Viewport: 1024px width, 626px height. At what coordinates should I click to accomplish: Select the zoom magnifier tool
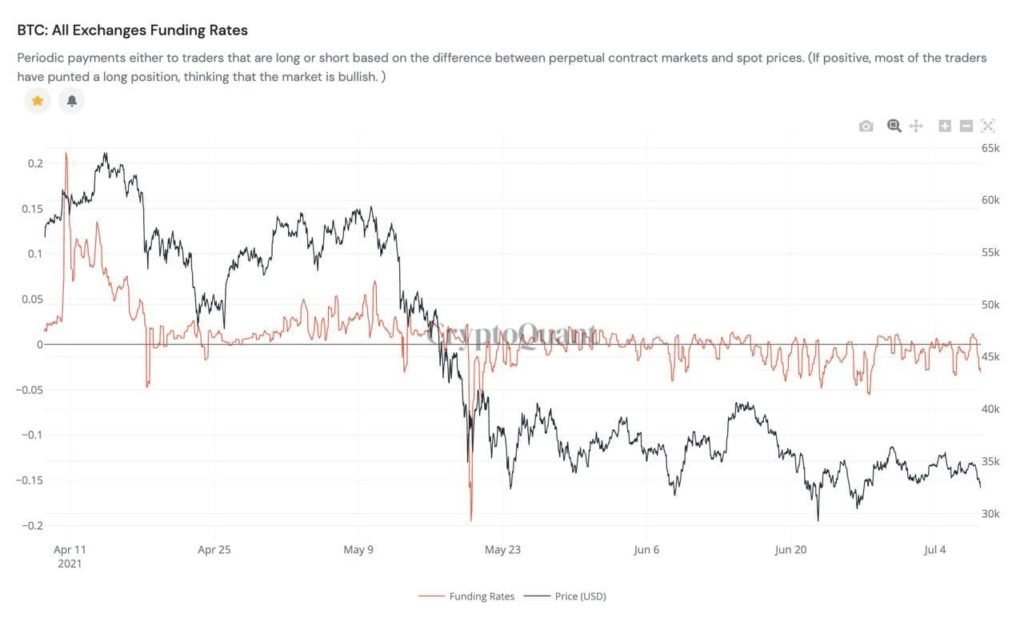(x=894, y=126)
